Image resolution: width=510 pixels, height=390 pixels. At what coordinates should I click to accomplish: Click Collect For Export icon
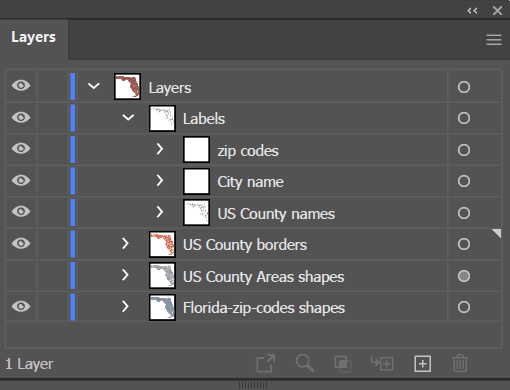[266, 363]
